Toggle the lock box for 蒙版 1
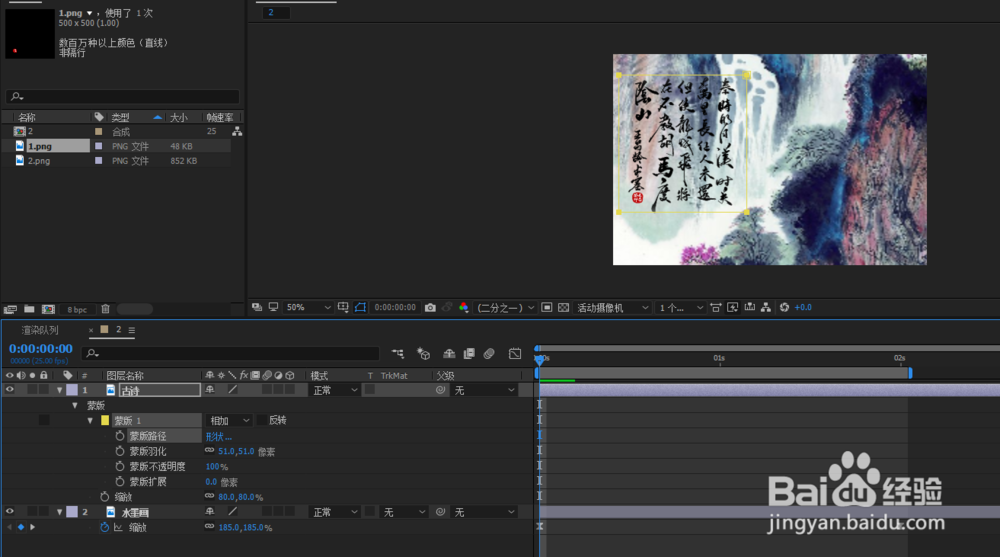1000x557 pixels. (44, 420)
